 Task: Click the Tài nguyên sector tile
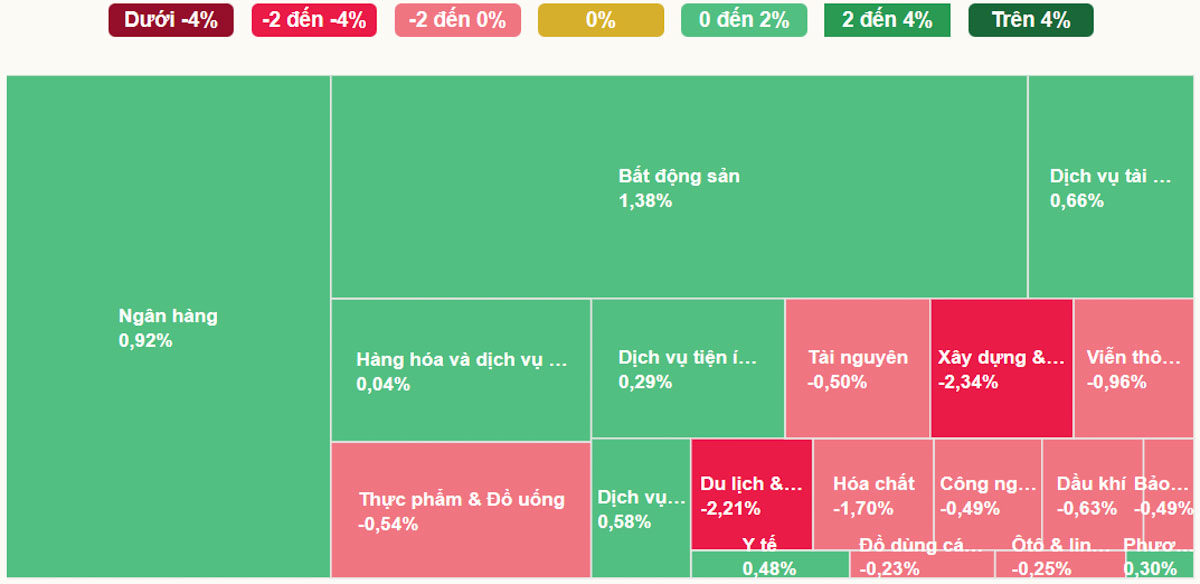(857, 368)
